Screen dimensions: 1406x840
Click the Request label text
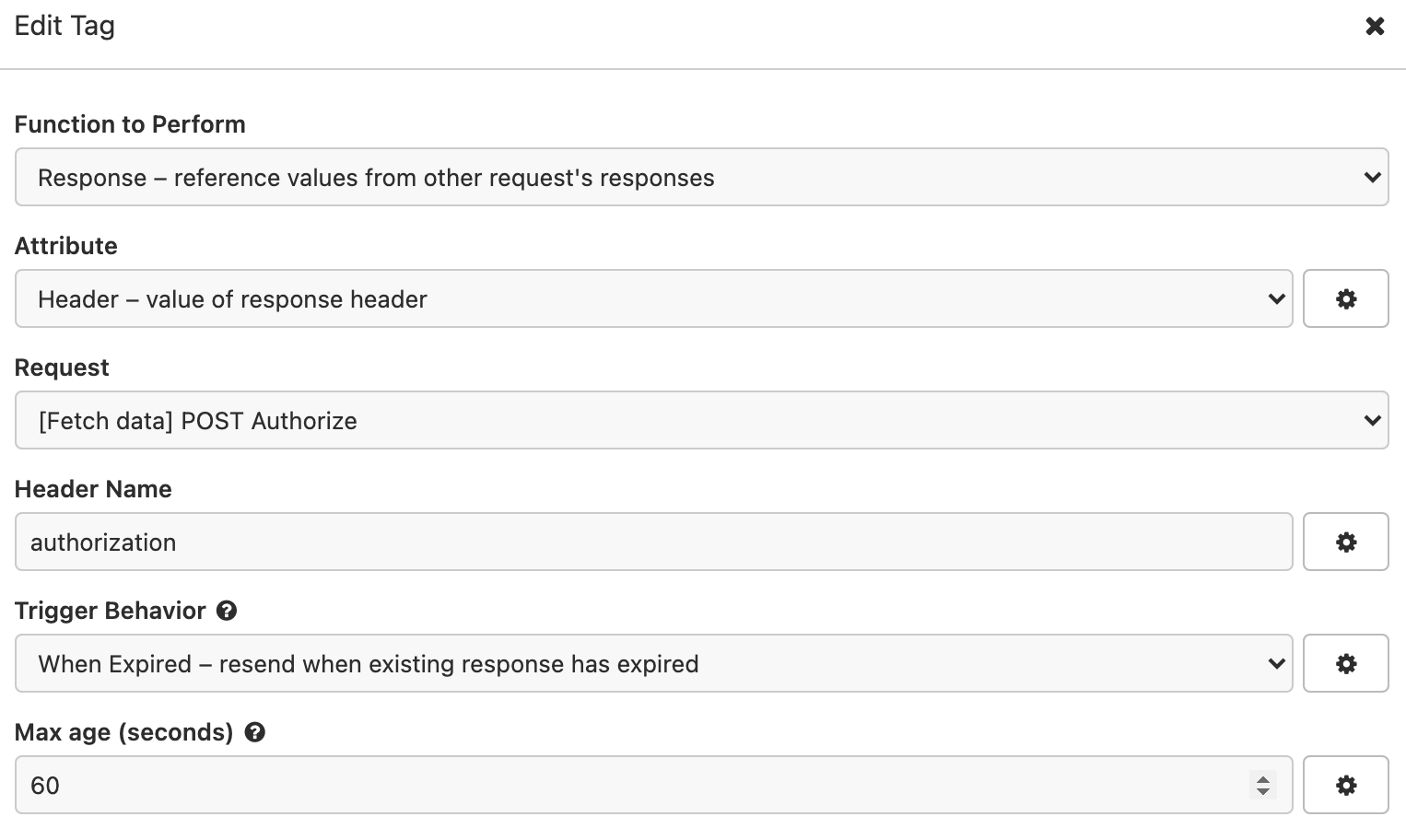pos(62,367)
